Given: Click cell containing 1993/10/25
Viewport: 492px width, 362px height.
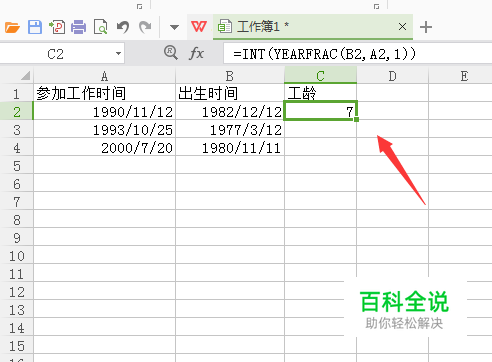Looking at the screenshot, I should coord(104,129).
